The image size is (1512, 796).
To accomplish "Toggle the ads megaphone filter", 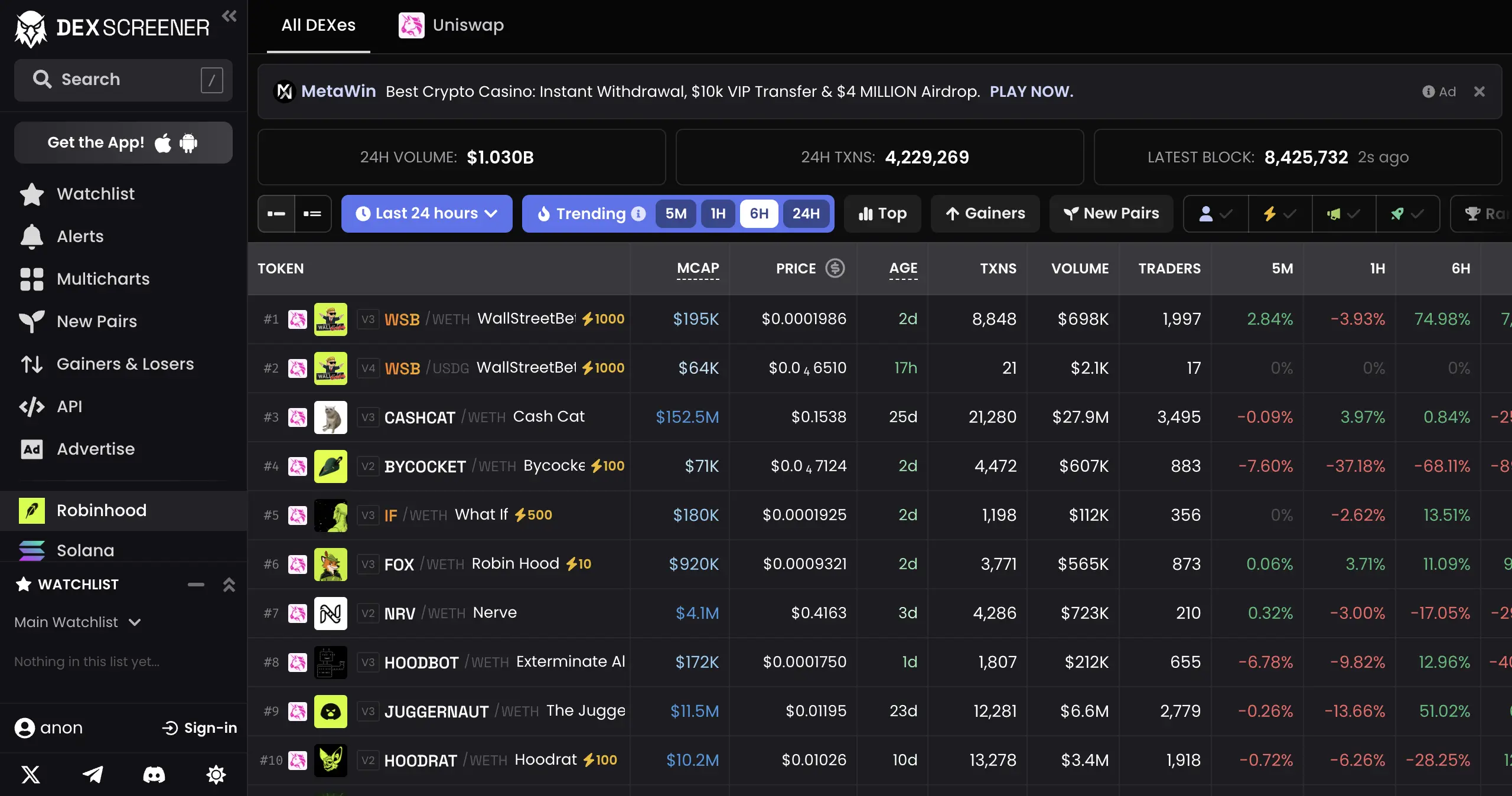I will [1344, 214].
